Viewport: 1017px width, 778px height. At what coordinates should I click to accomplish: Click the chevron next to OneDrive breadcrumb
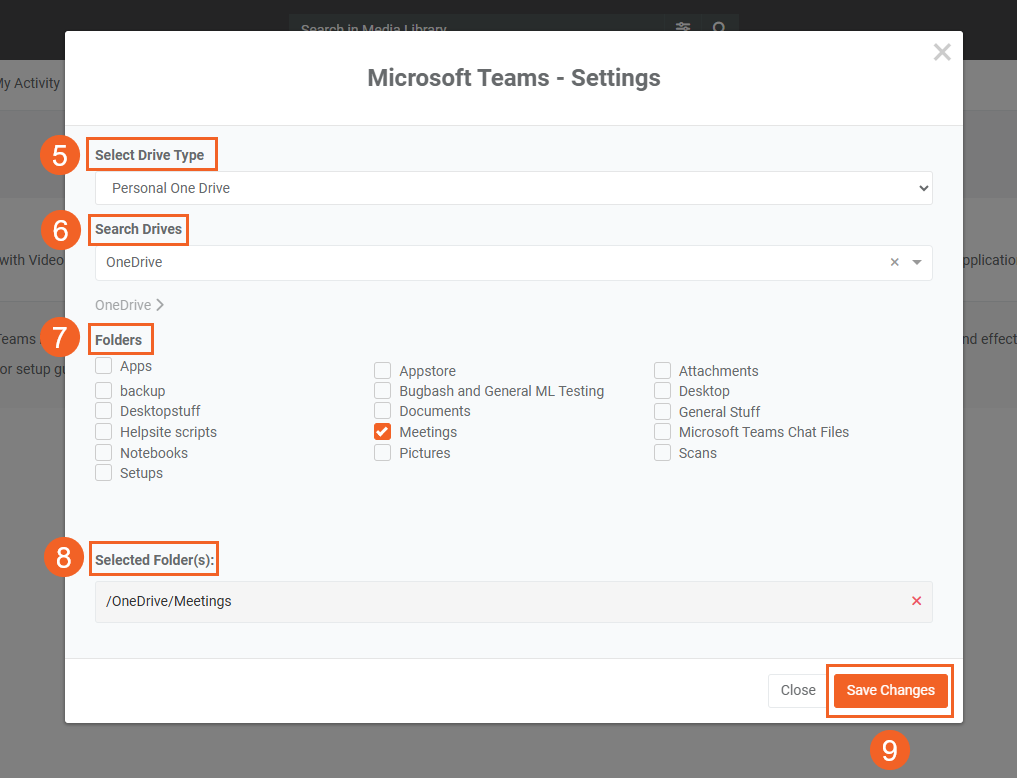click(160, 305)
